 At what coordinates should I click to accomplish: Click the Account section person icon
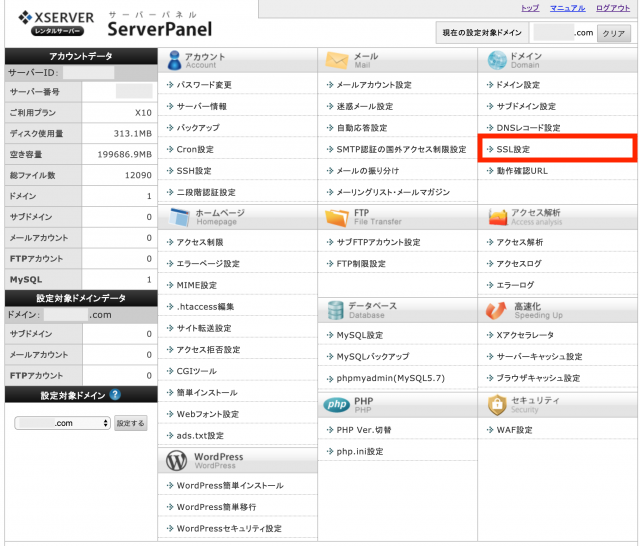pyautogui.click(x=174, y=60)
